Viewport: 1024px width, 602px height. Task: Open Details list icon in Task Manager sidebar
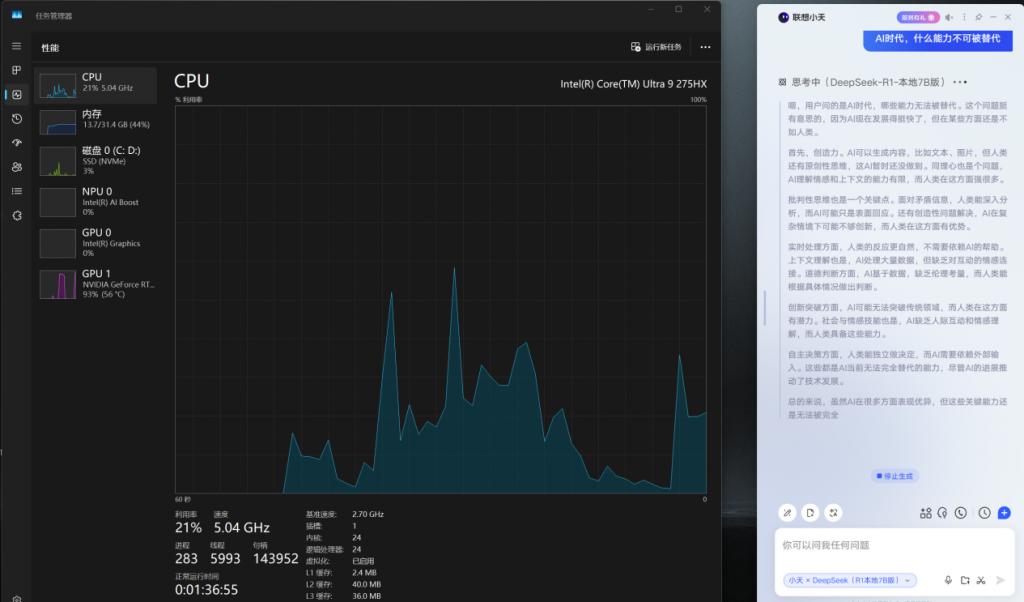(x=17, y=191)
